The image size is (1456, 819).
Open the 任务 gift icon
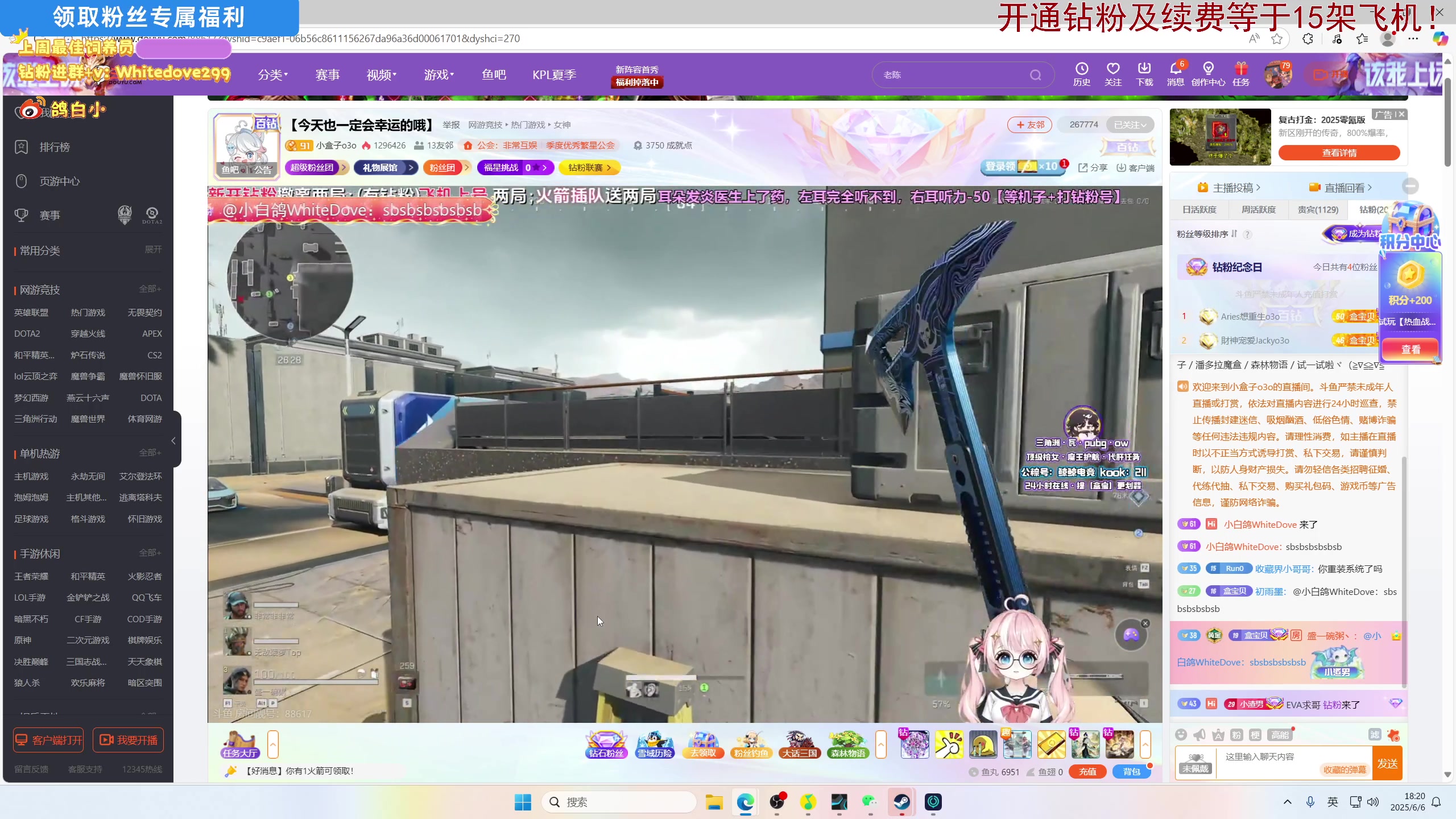point(1241,75)
